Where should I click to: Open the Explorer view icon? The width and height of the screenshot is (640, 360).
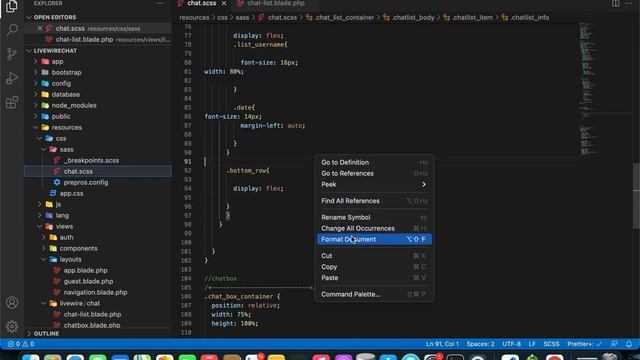(11, 6)
